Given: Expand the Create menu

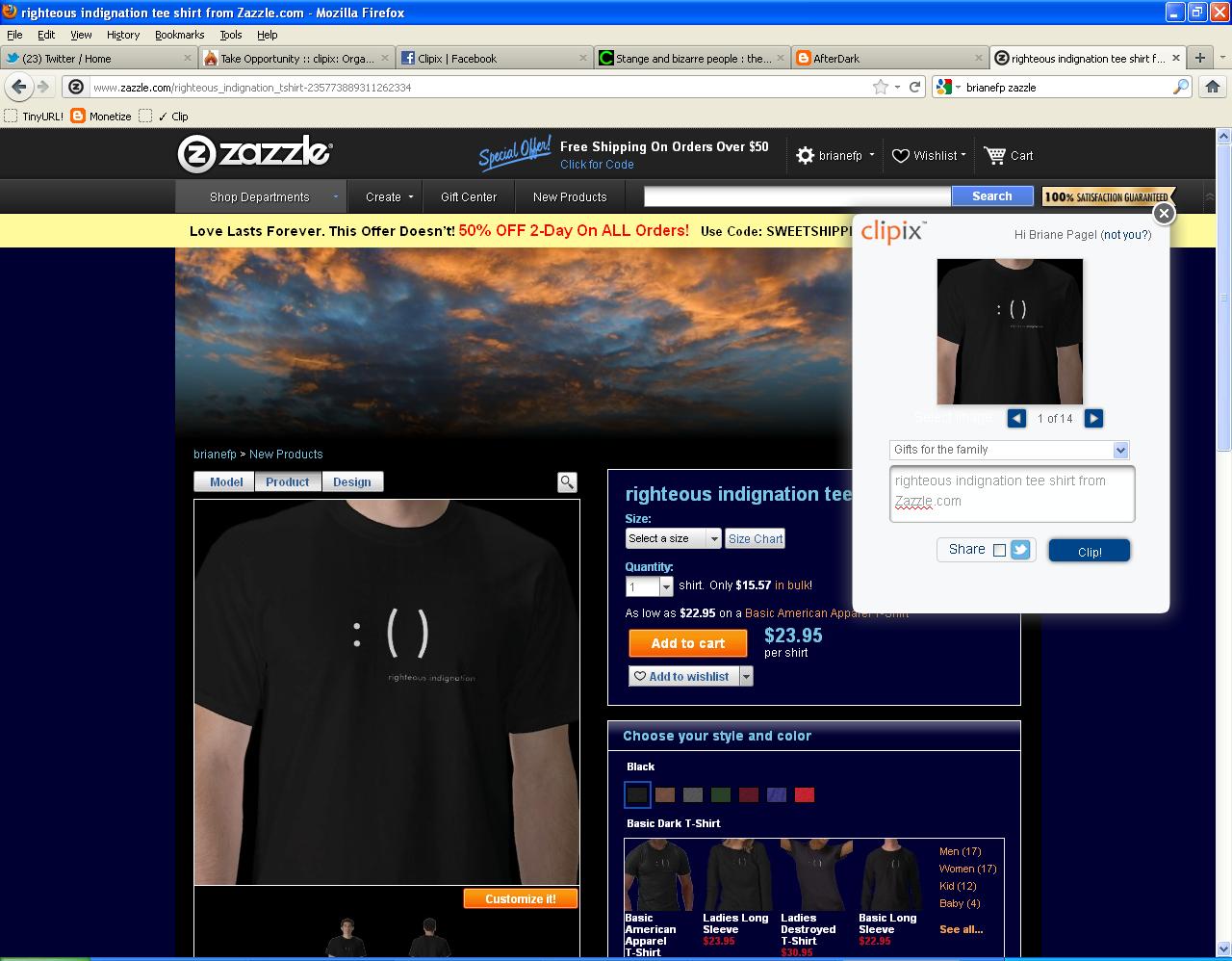Looking at the screenshot, I should pyautogui.click(x=389, y=196).
